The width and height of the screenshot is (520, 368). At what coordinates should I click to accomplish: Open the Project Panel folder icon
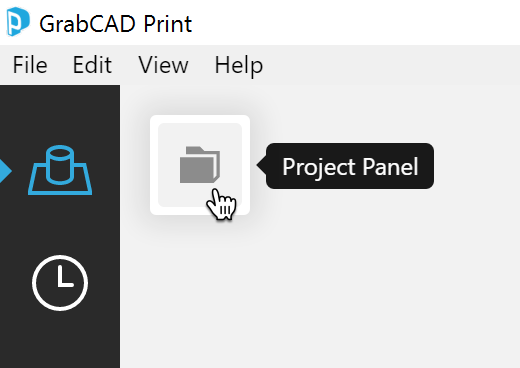click(x=200, y=165)
